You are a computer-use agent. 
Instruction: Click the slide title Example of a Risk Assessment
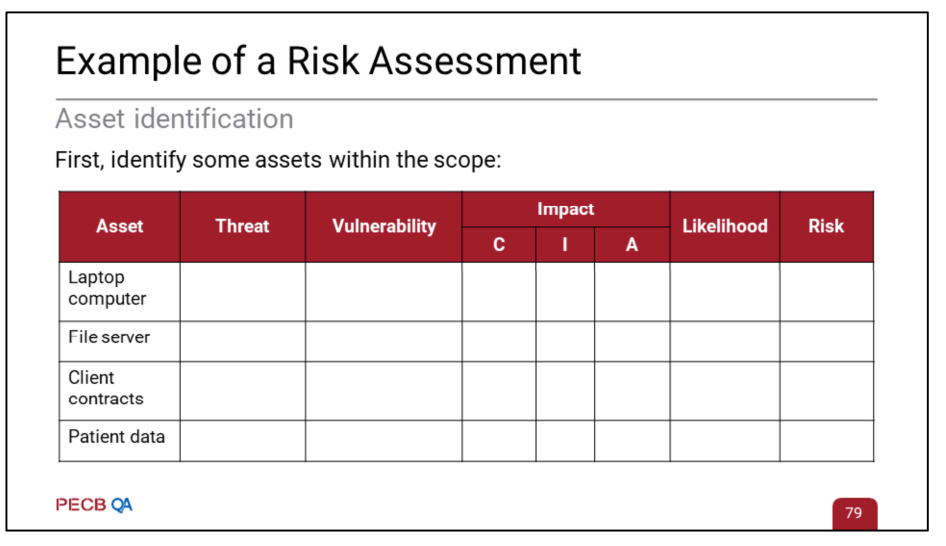(x=318, y=61)
